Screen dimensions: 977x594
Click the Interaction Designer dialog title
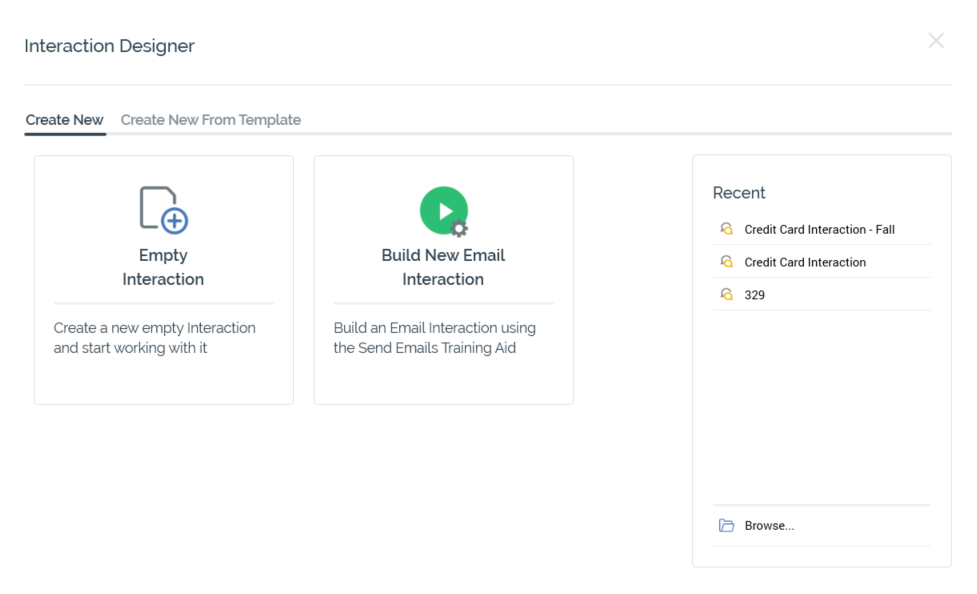[x=109, y=46]
